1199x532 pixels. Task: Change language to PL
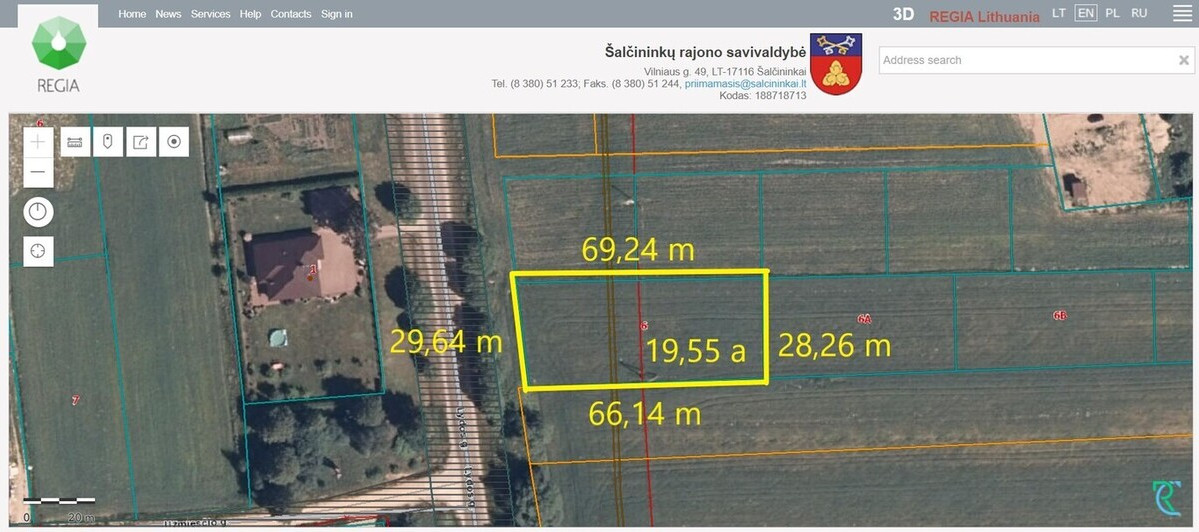point(1112,13)
